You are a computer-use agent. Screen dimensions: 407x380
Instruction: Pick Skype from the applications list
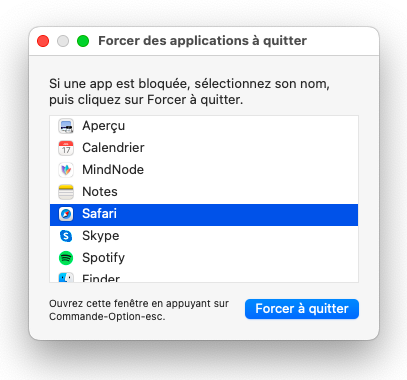(x=204, y=236)
